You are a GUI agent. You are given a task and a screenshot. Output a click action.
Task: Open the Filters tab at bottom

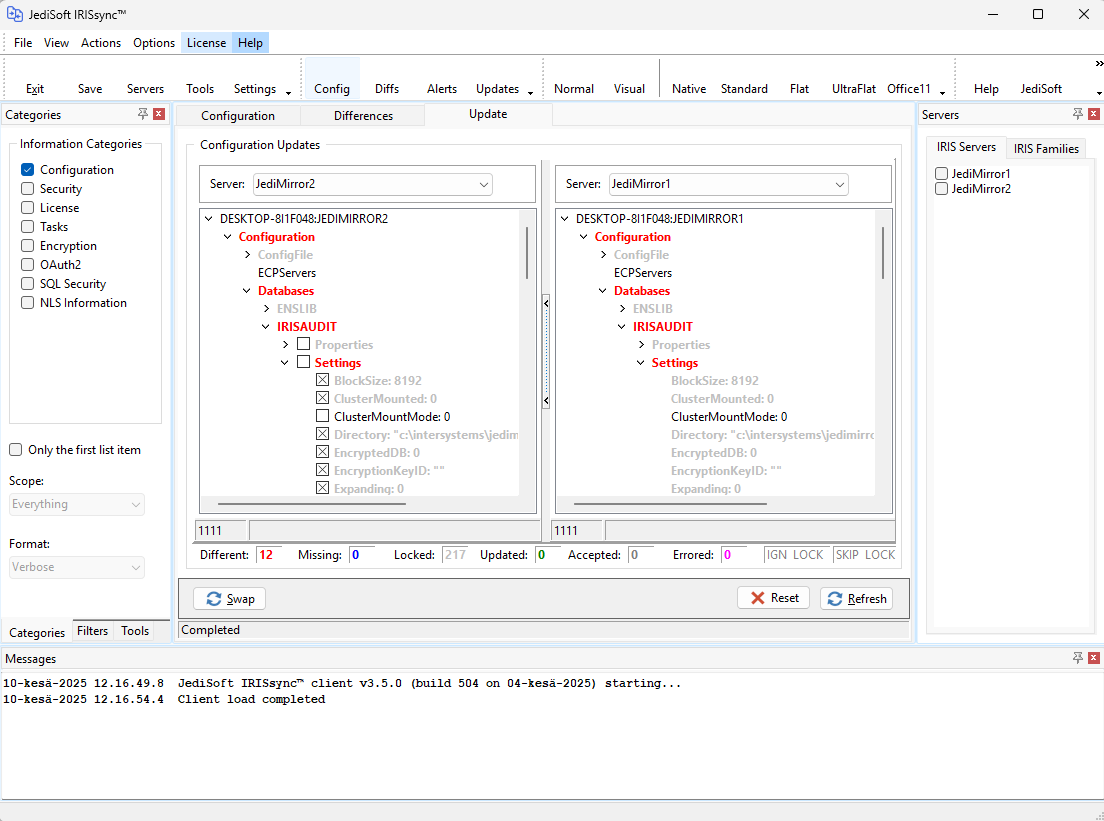92,631
